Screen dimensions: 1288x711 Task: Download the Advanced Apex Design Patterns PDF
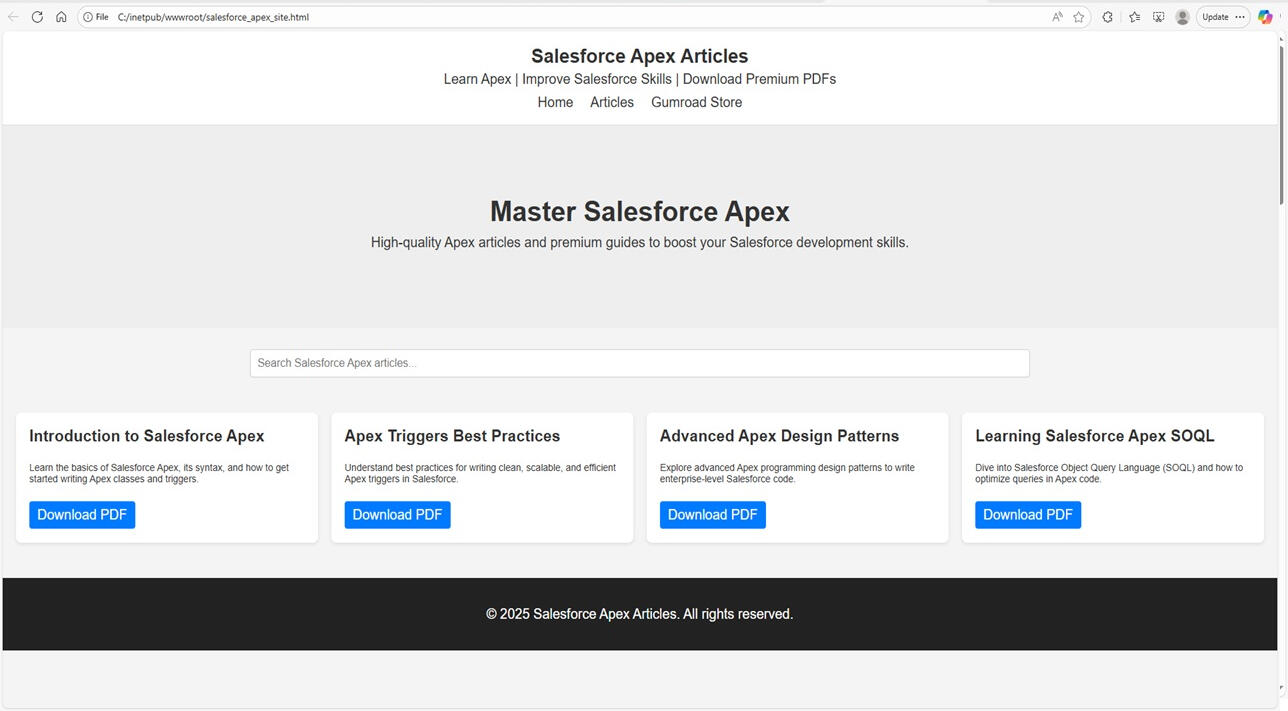click(x=712, y=514)
